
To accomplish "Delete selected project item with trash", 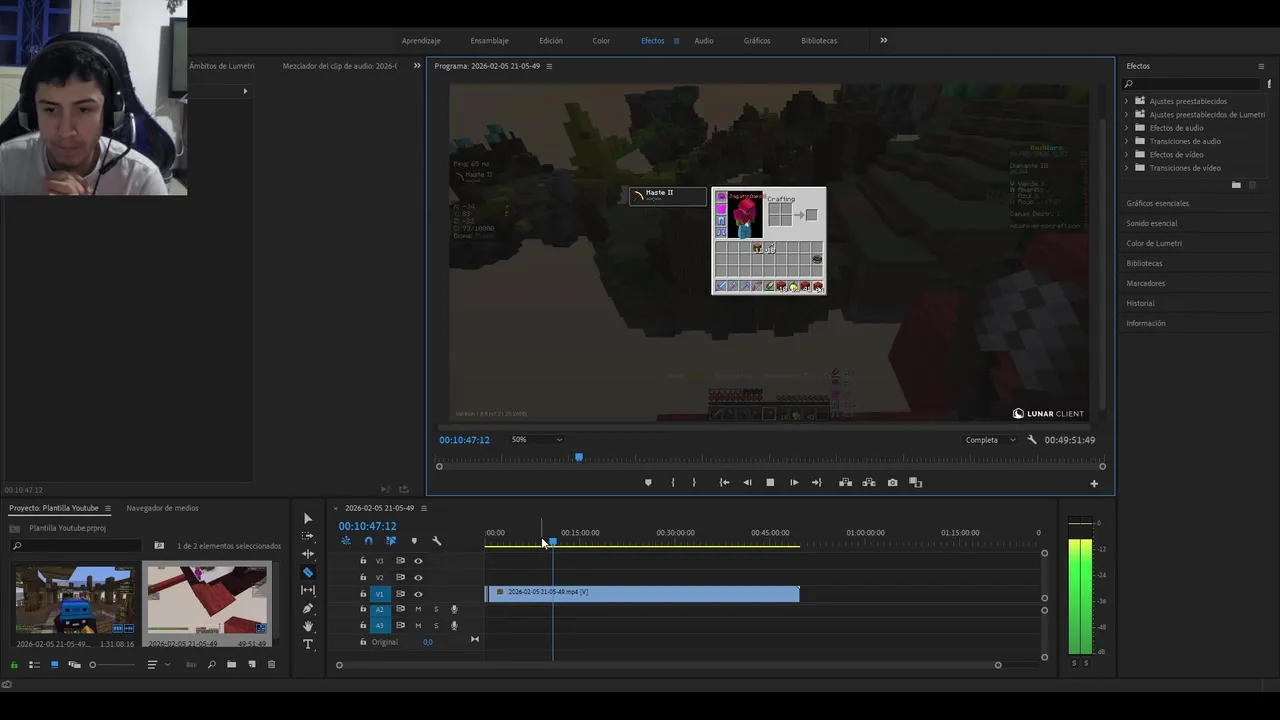I will [x=271, y=665].
